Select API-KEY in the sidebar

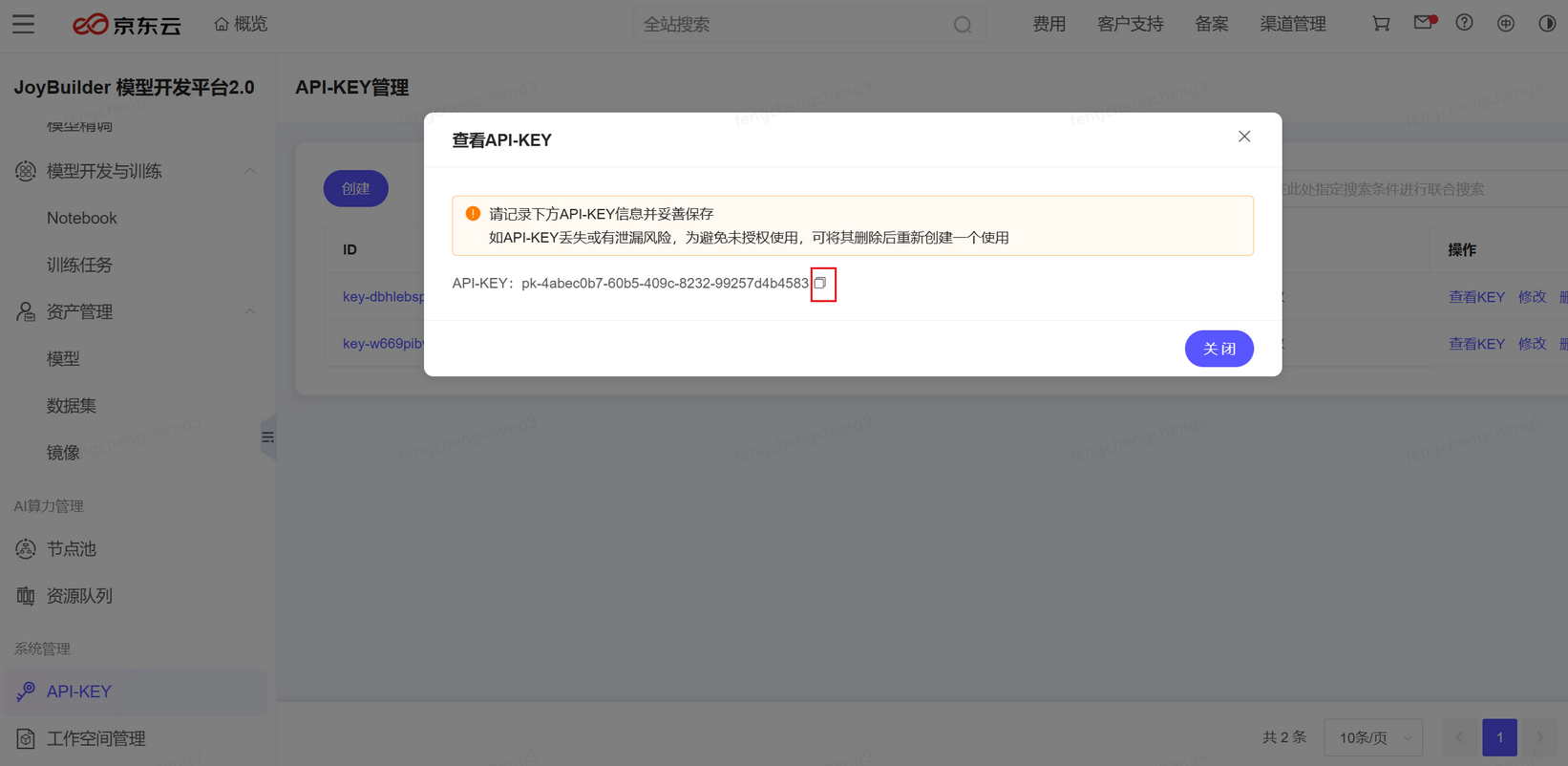136,692
